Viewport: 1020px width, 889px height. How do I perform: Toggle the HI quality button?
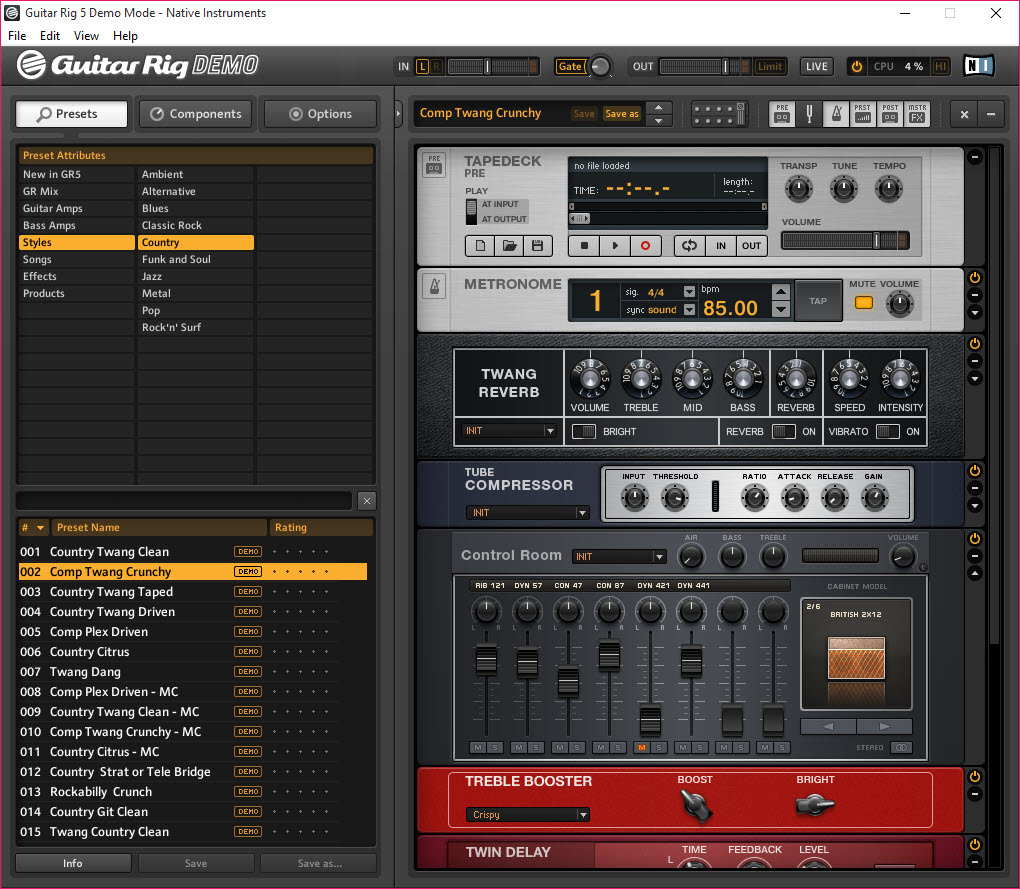coord(940,66)
